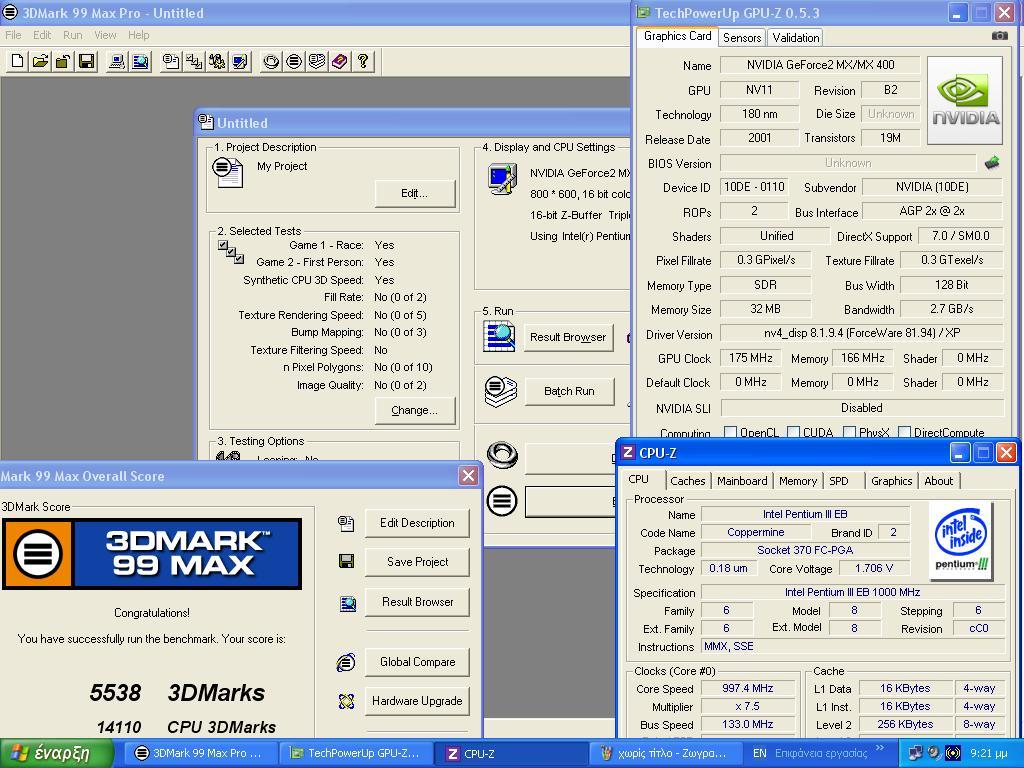Click the NVIDIA logo in GPU-Z
Image resolution: width=1024 pixels, height=768 pixels.
point(965,100)
